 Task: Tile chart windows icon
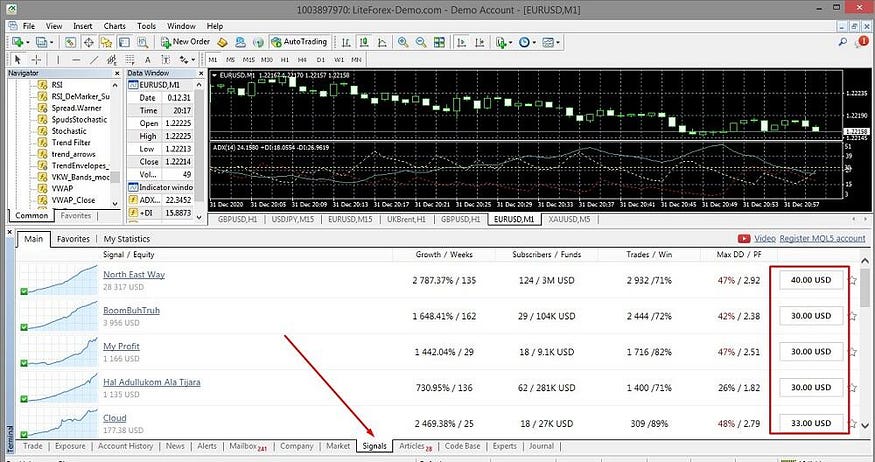click(439, 42)
